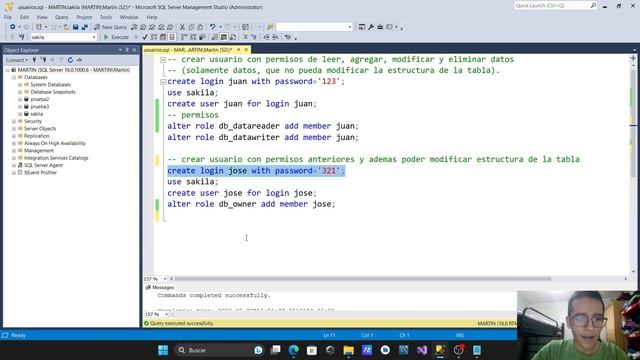
Task: Expand the prueba2 database node
Action: [x=20, y=99]
